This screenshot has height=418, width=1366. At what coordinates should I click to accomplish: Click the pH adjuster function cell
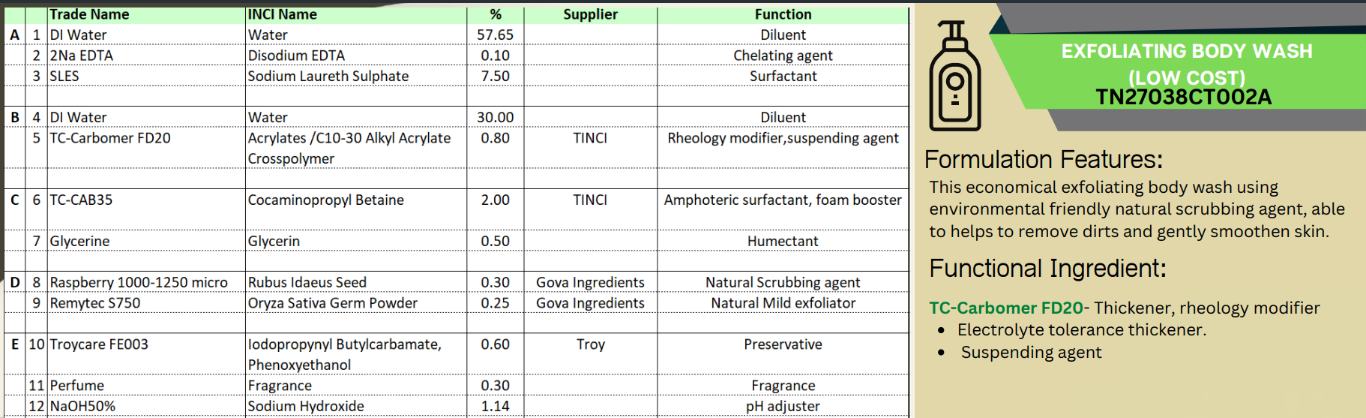click(x=783, y=406)
